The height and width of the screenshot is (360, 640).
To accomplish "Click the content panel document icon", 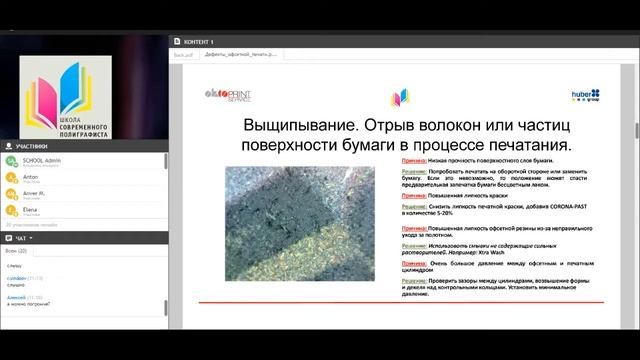I will 177,41.
